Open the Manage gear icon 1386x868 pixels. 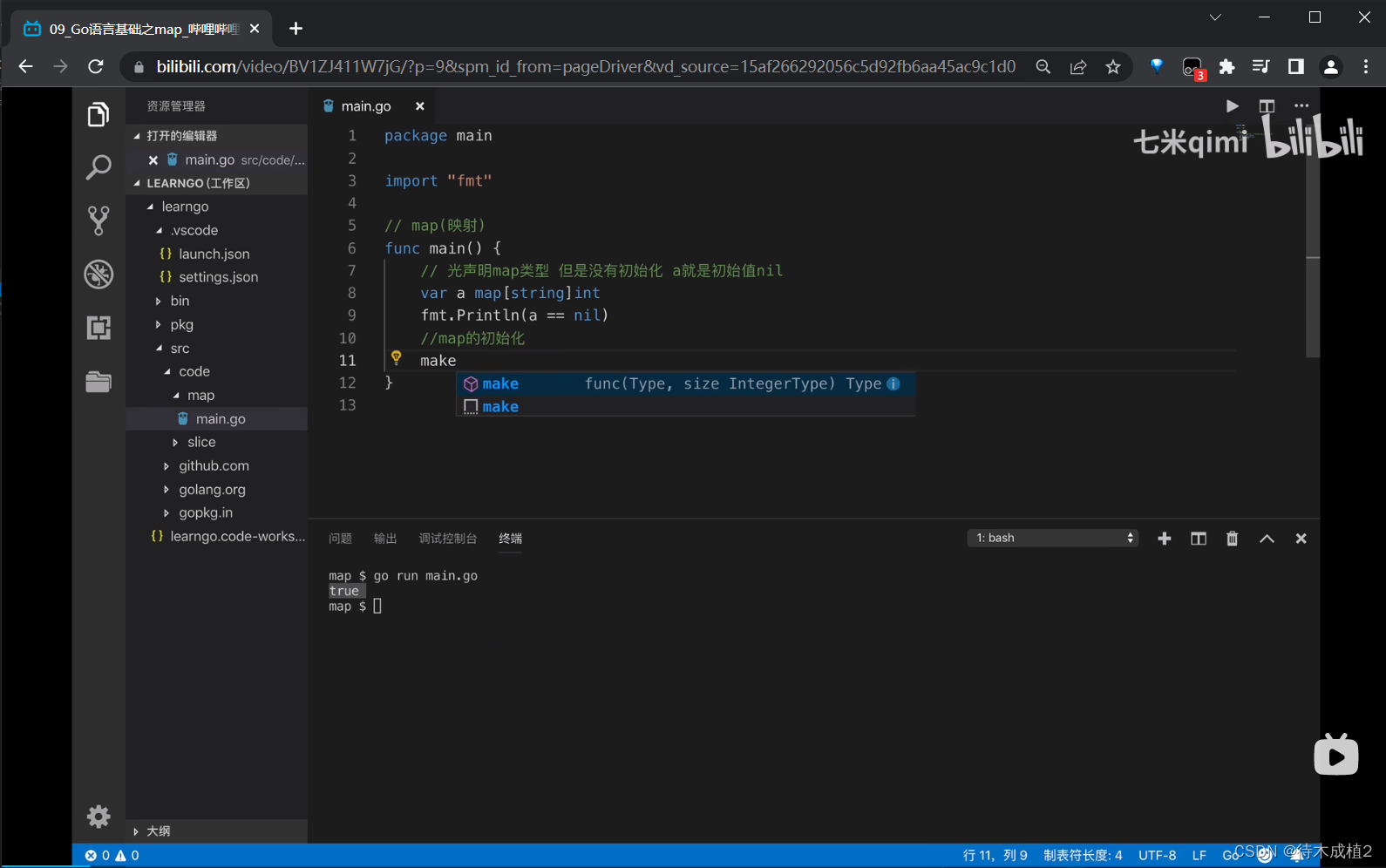(x=99, y=817)
